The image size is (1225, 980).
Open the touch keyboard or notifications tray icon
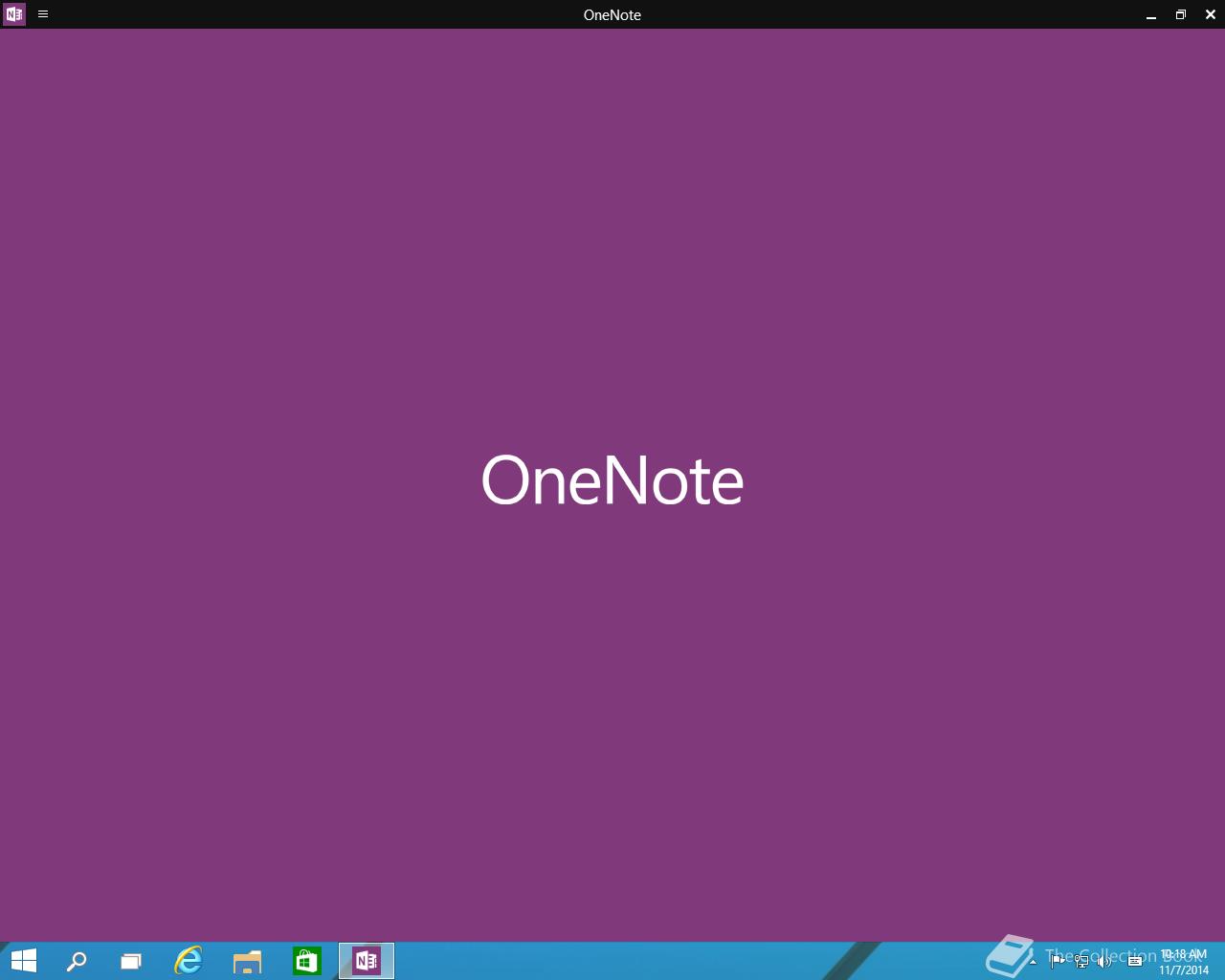pyautogui.click(x=1135, y=961)
